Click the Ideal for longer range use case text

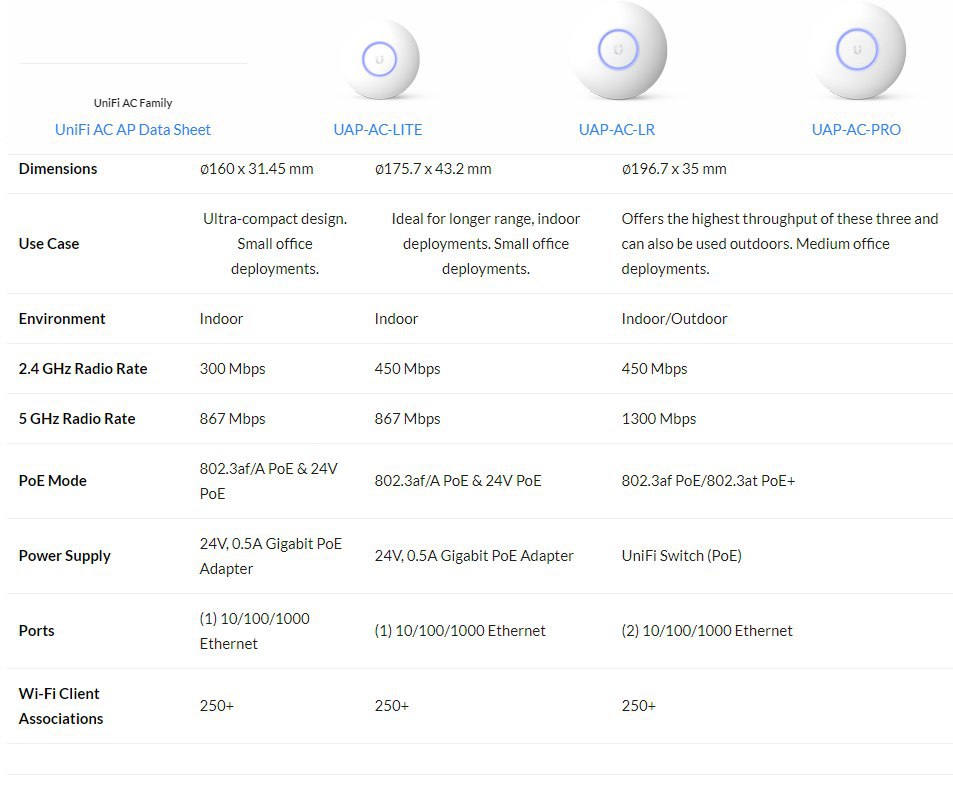(x=486, y=244)
